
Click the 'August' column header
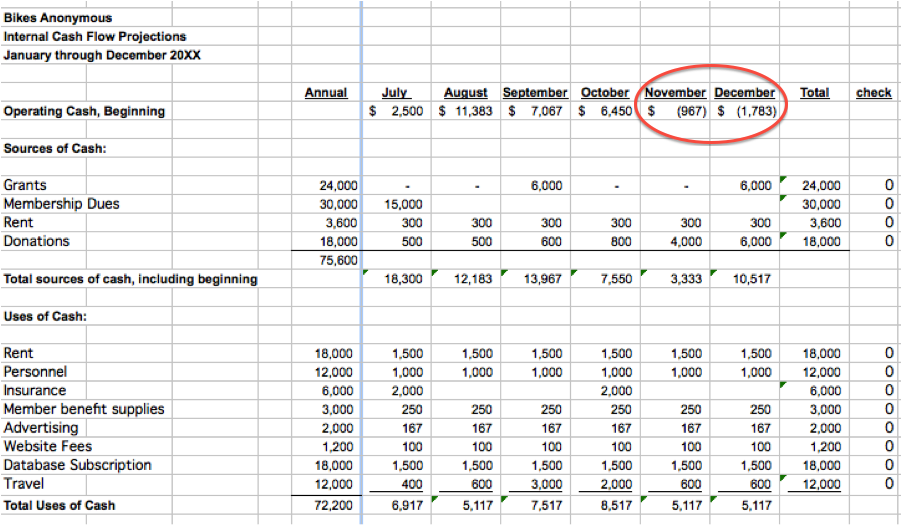(465, 92)
